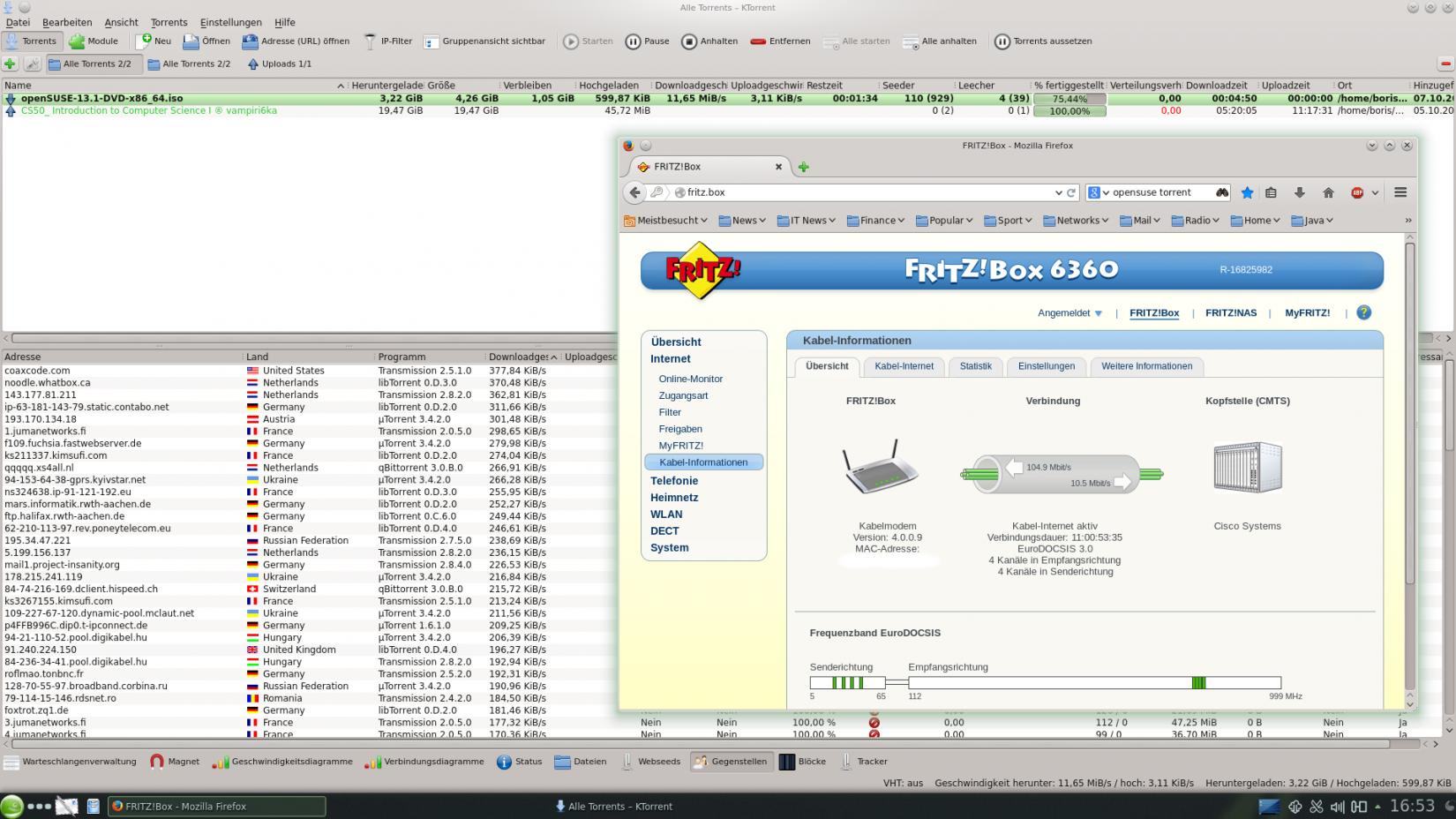Go to the Firefox home page icon
Screen dimensions: 1456x819
[x=1328, y=192]
